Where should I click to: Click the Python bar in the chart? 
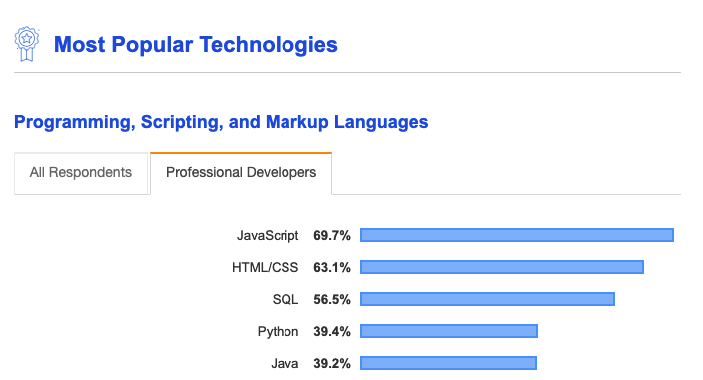(x=449, y=331)
